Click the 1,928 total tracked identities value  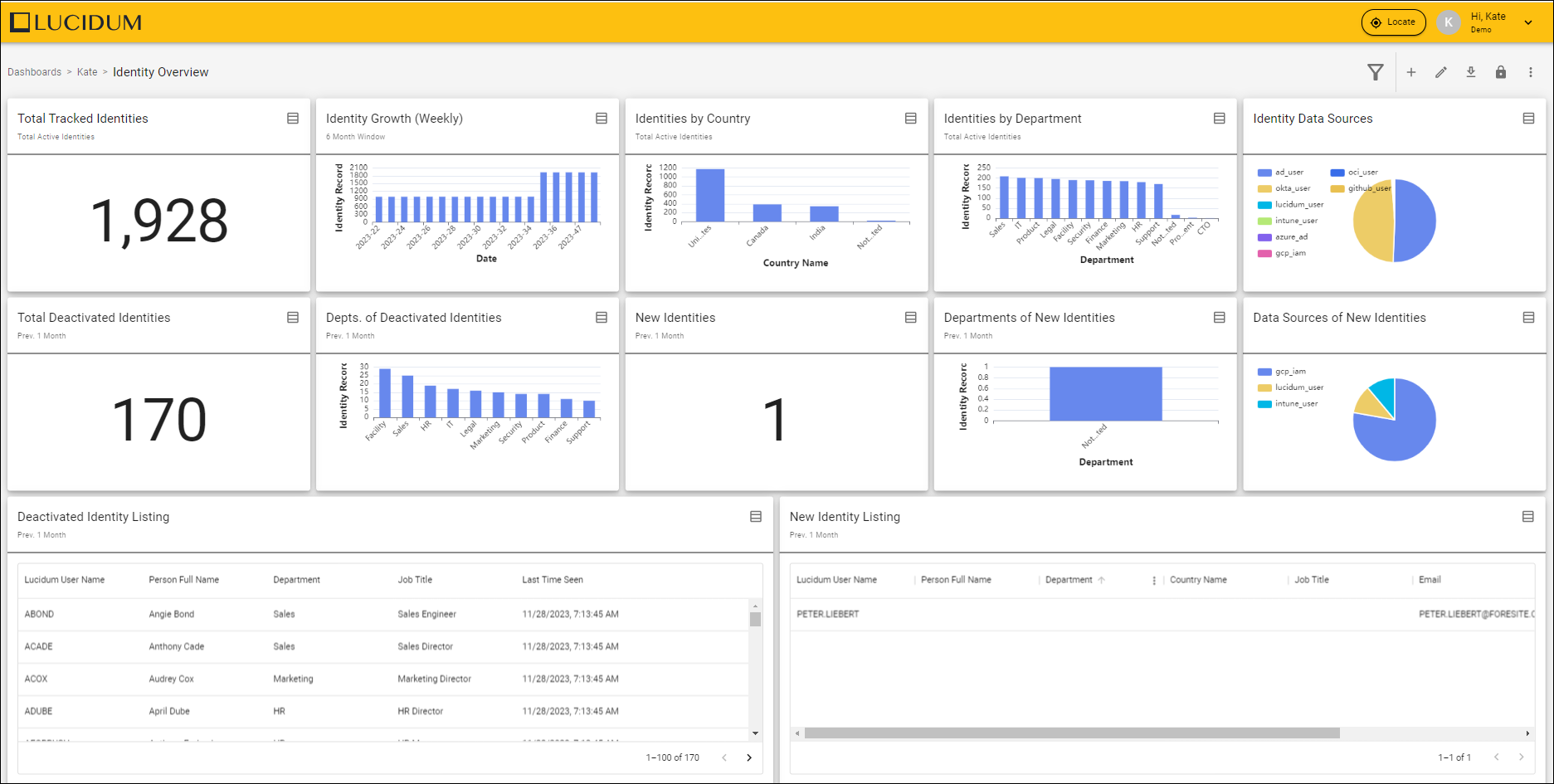pos(158,222)
